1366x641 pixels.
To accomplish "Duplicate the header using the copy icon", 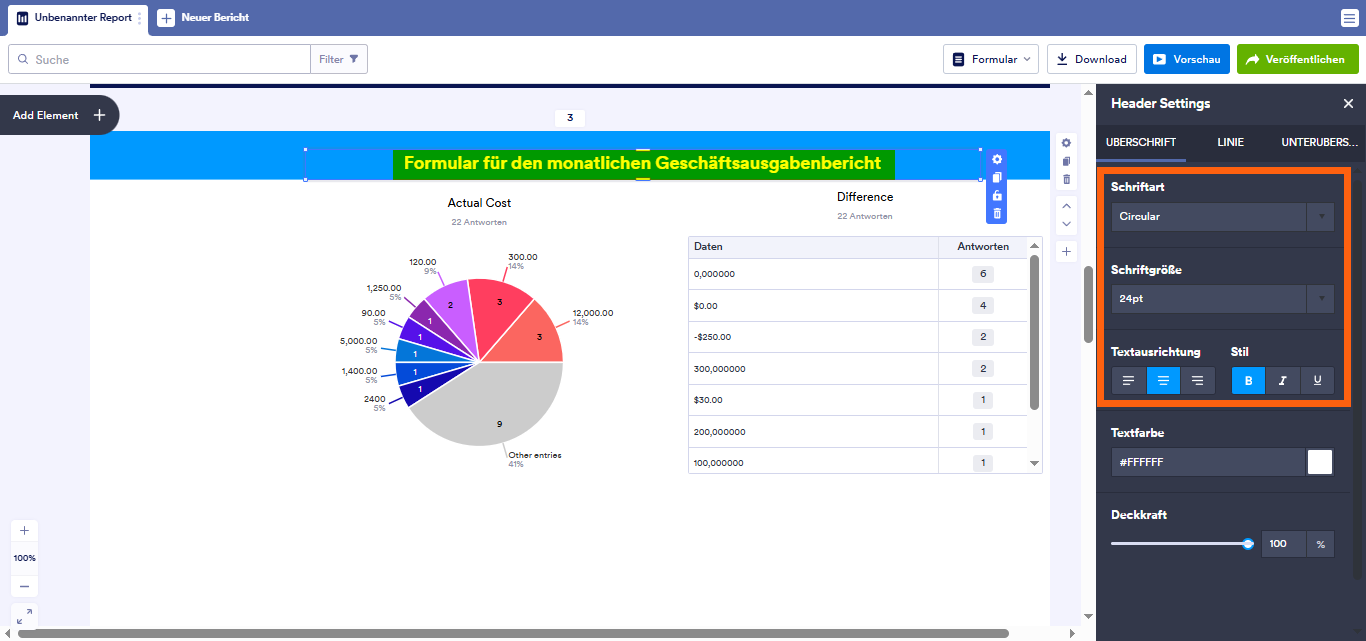I will click(996, 176).
